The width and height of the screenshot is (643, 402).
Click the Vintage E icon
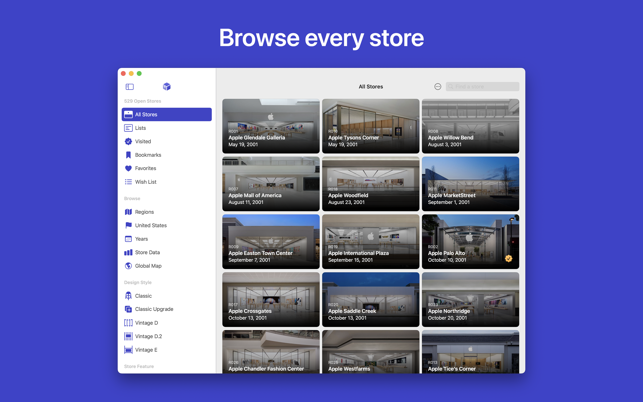coord(128,350)
